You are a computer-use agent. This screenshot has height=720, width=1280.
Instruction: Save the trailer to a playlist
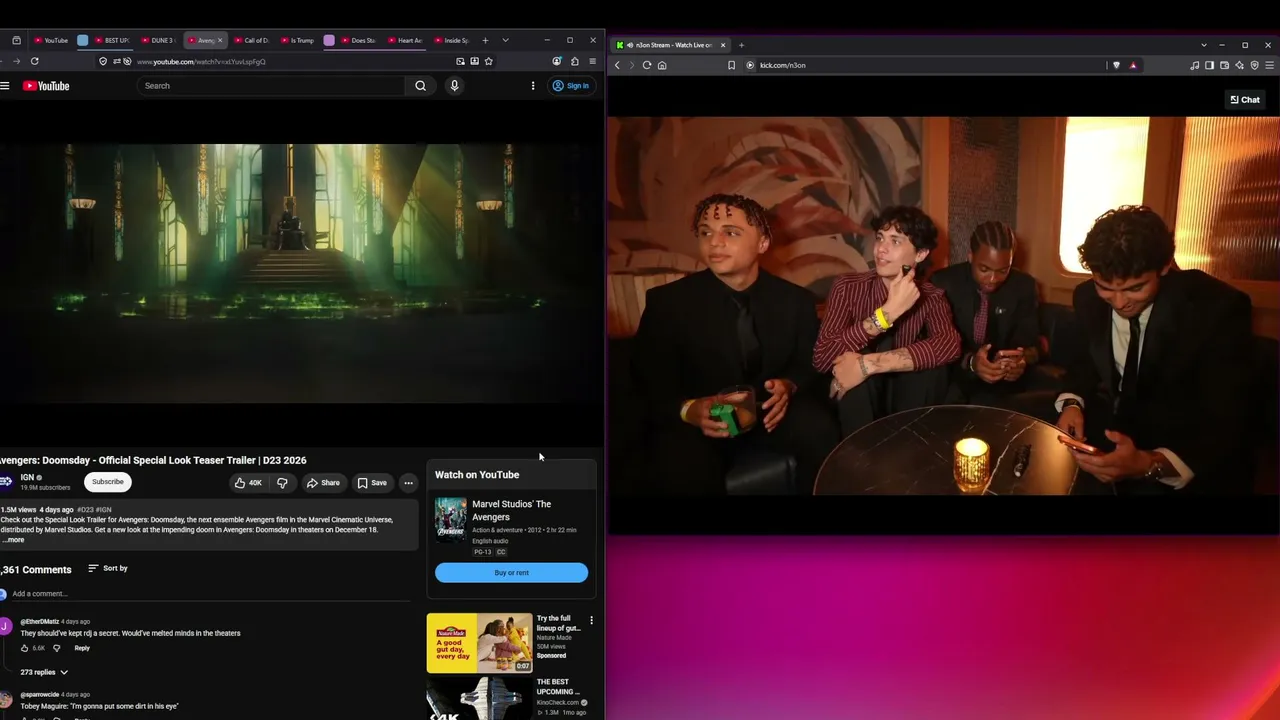point(372,483)
